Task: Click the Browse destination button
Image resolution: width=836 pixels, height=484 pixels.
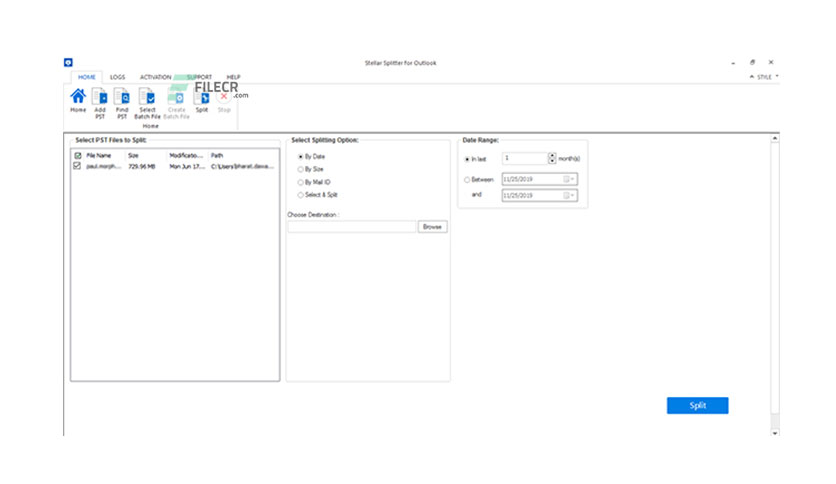Action: [x=432, y=227]
